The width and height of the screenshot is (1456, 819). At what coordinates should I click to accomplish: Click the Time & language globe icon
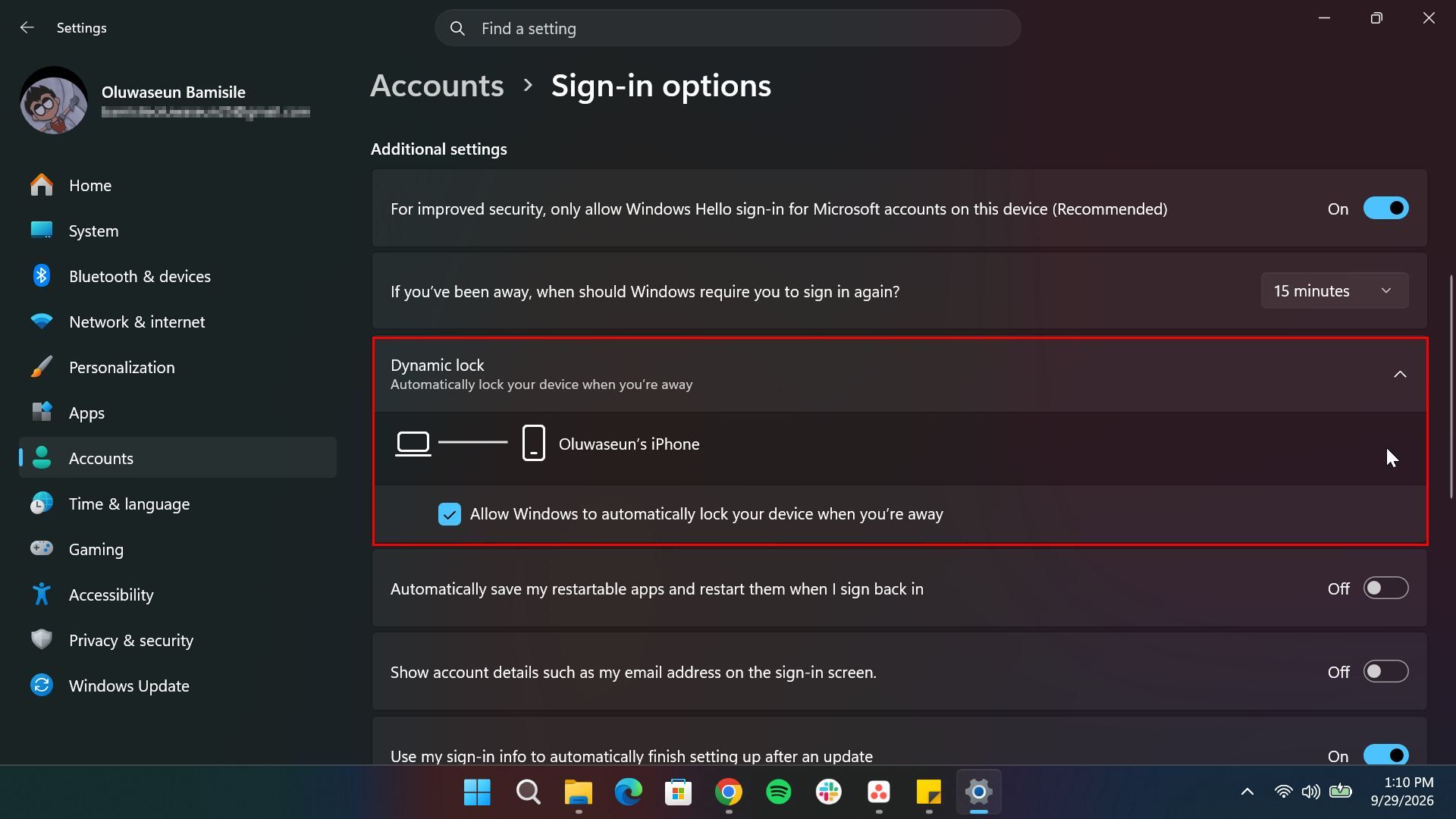tap(42, 504)
